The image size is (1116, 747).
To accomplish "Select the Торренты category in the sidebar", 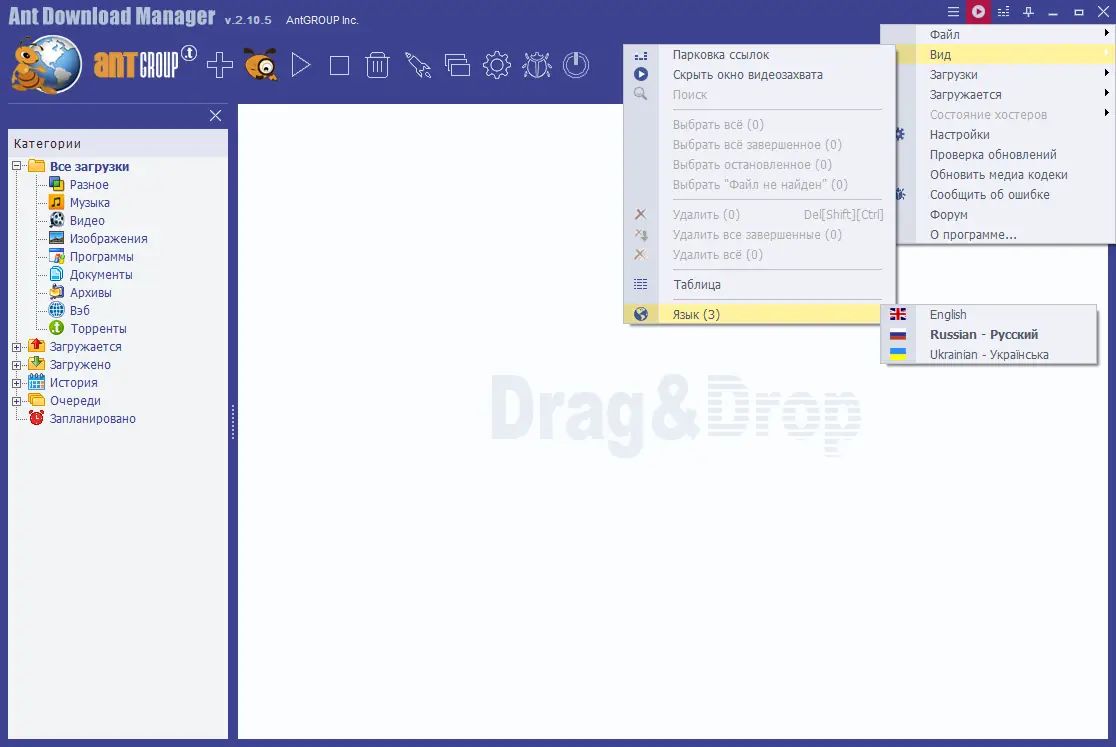I will pos(101,328).
